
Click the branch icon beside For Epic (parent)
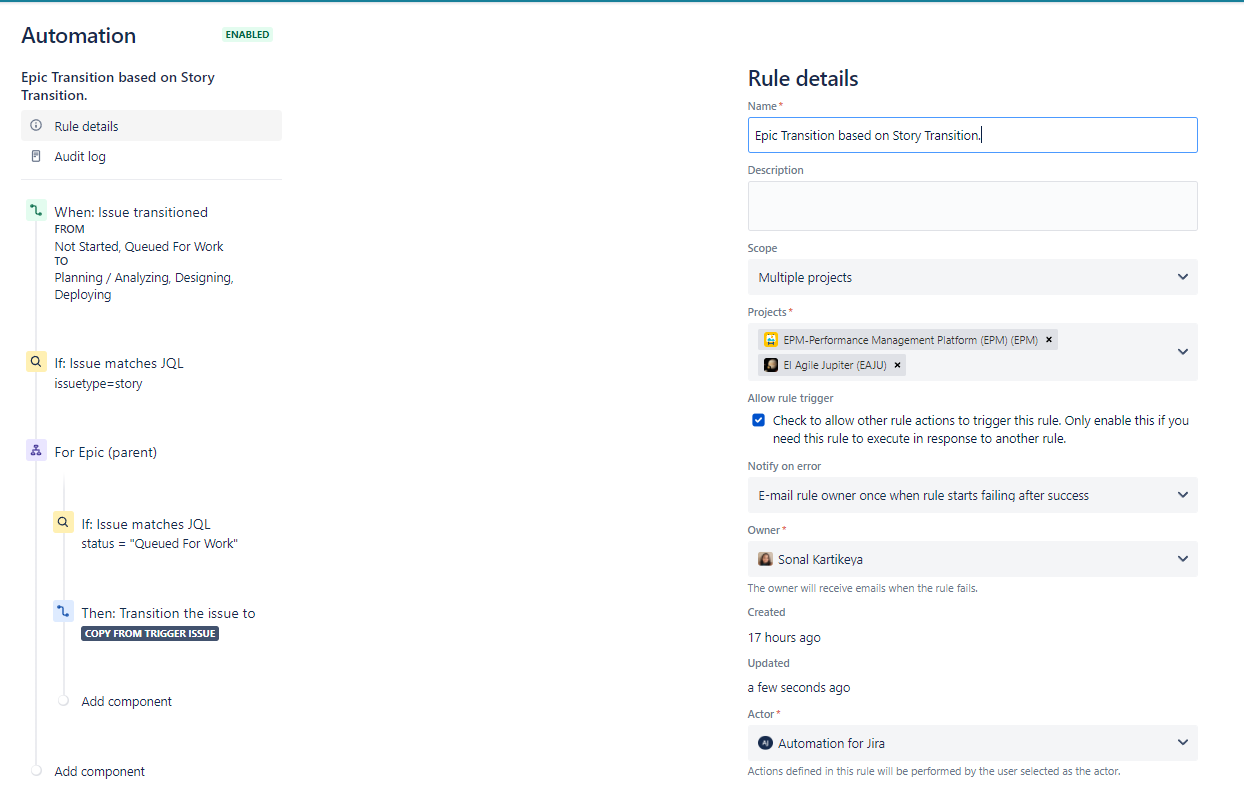coord(35,449)
